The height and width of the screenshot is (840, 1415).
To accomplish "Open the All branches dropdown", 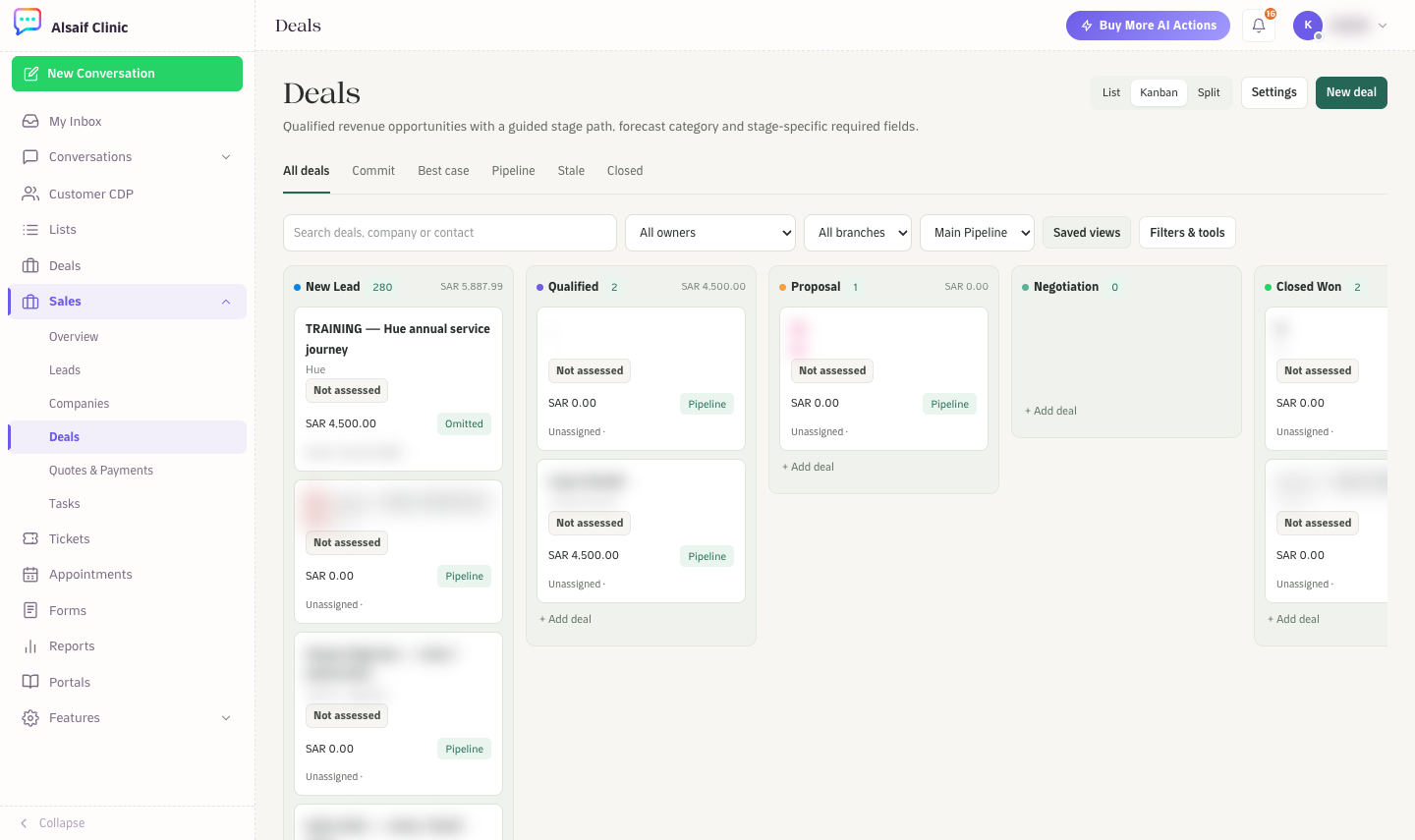I will pos(858,233).
